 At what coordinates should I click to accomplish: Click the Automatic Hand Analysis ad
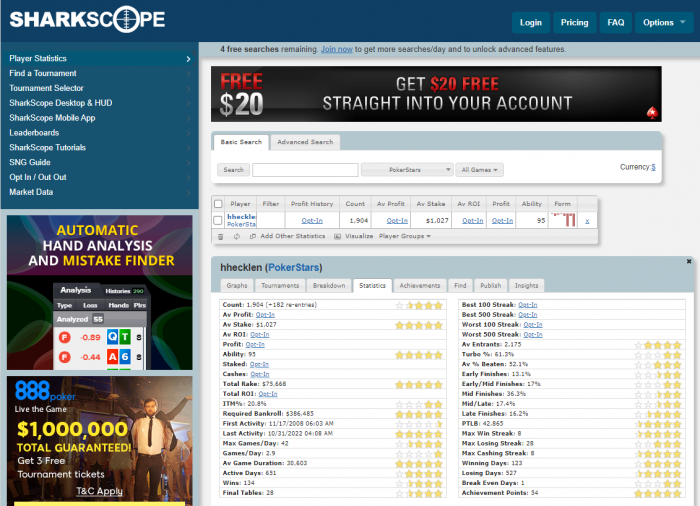[x=100, y=293]
